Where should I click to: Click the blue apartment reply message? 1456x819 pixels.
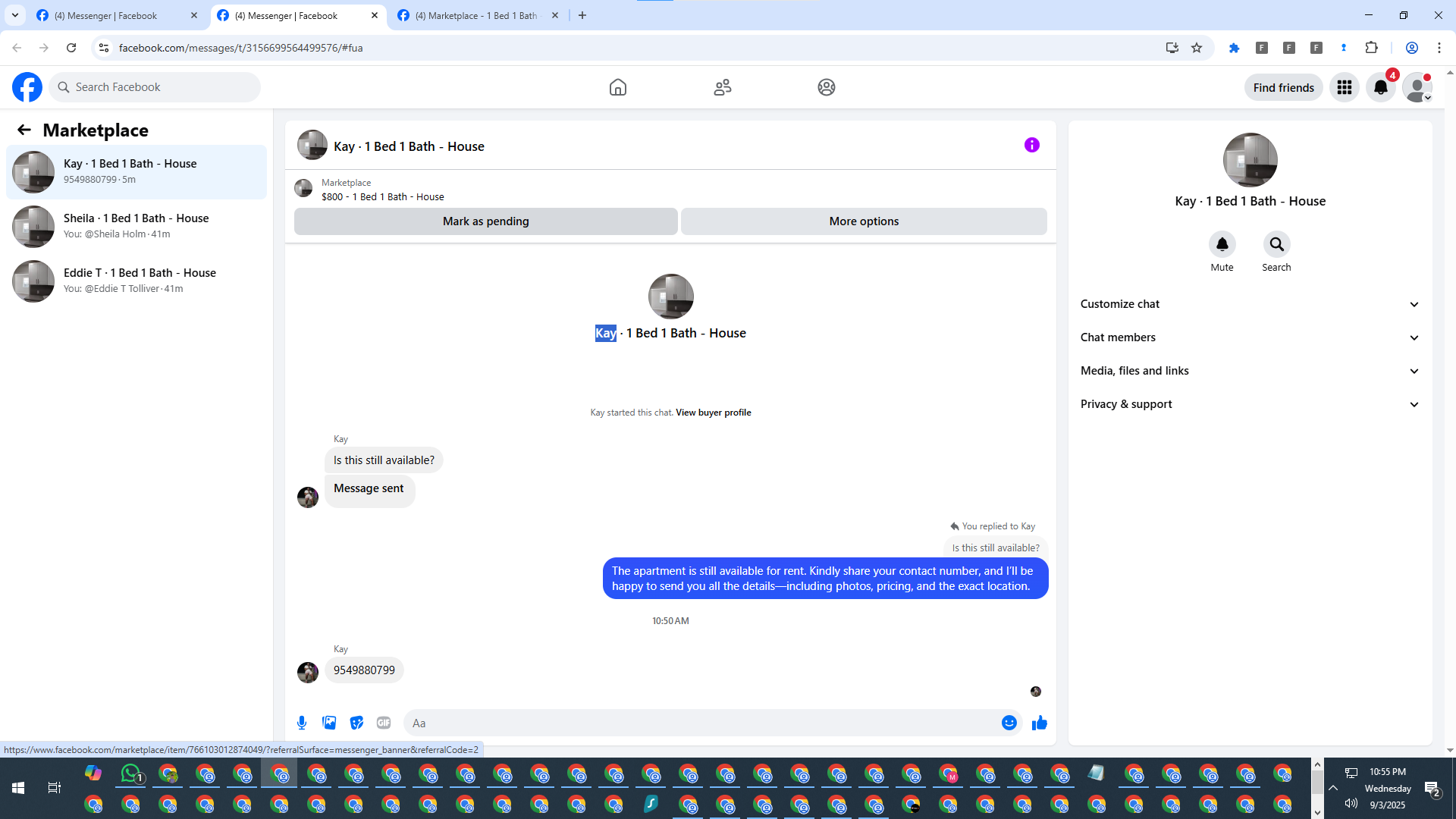826,579
